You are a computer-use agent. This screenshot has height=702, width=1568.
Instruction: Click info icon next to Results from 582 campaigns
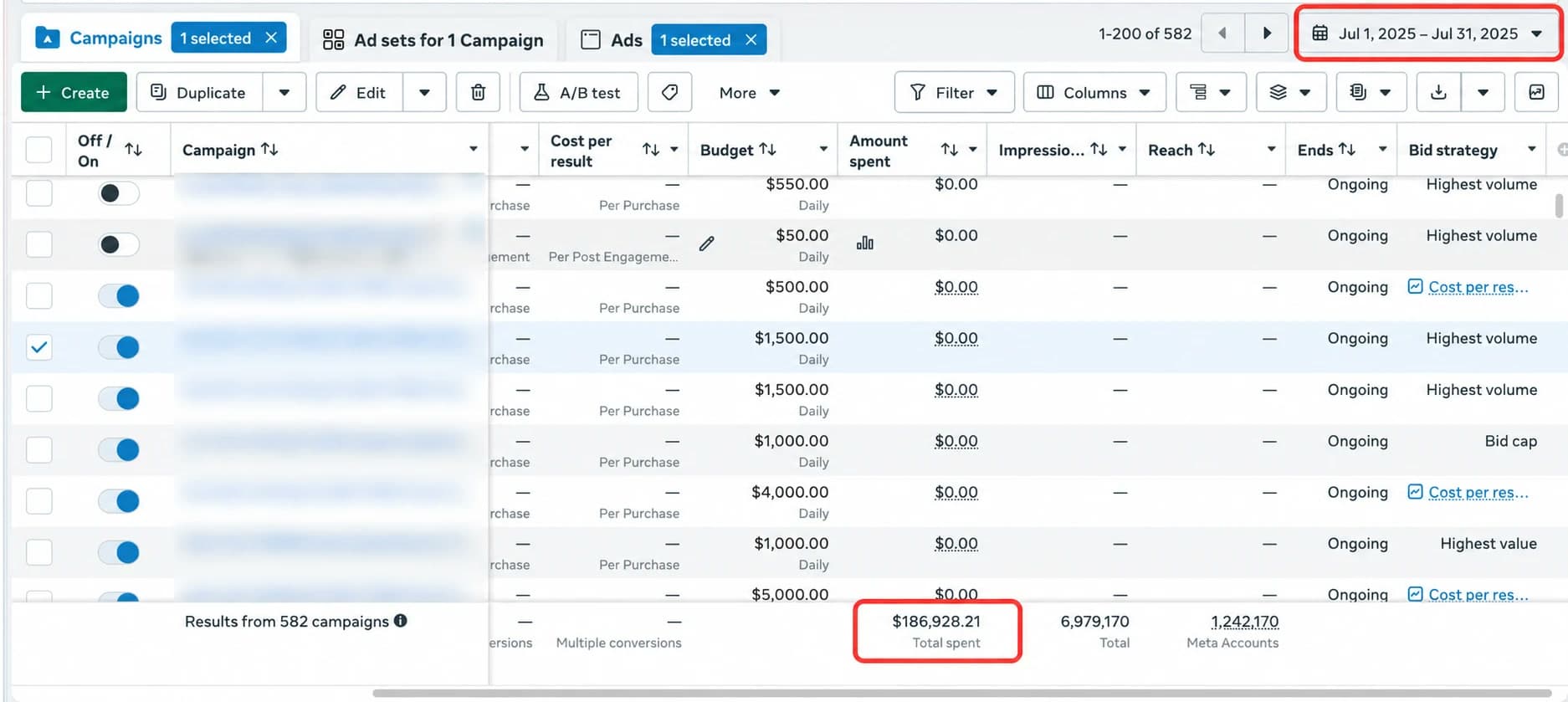[x=401, y=621]
